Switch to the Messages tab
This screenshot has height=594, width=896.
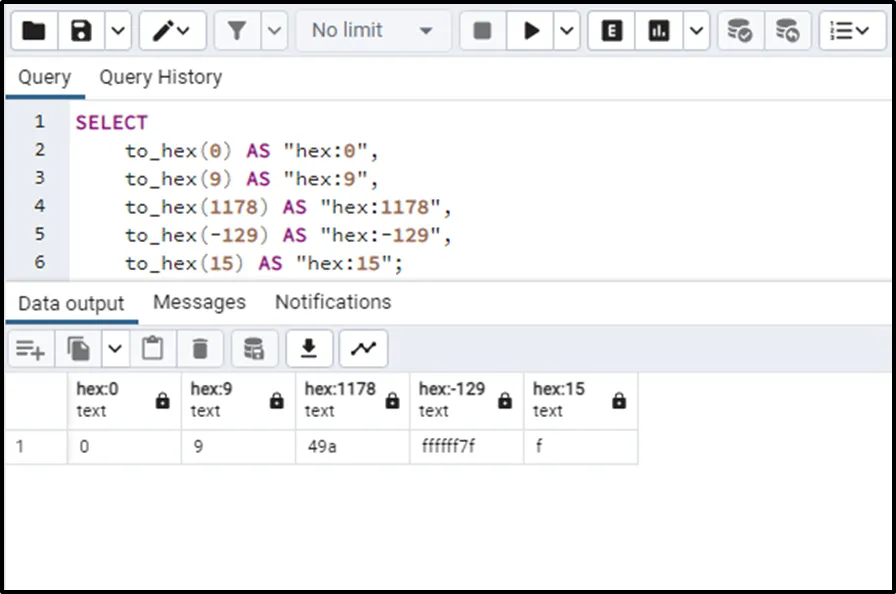pos(199,302)
